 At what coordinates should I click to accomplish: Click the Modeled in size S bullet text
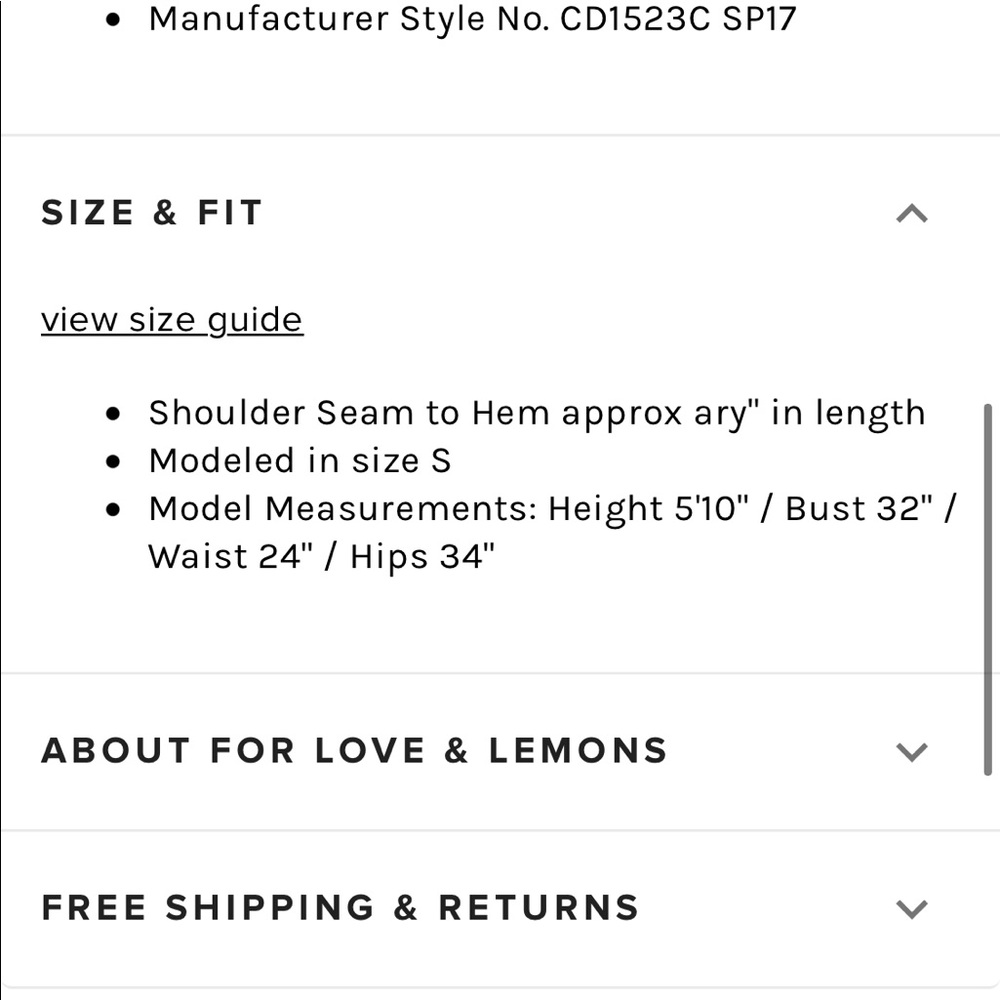[x=300, y=460]
